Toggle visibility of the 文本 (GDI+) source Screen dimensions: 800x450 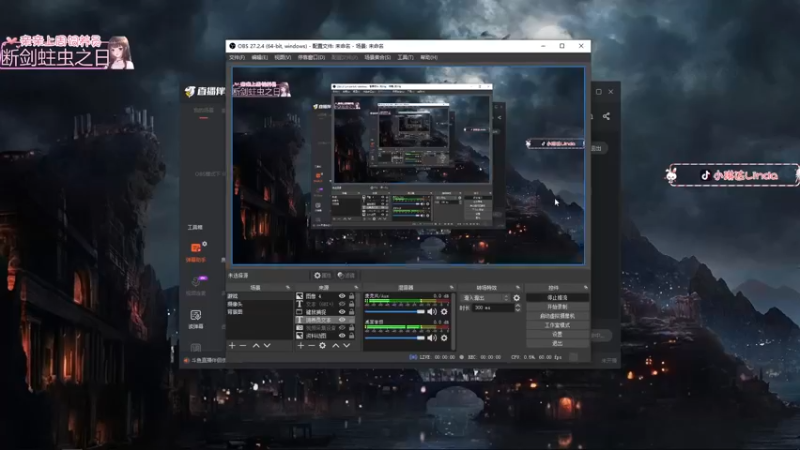tap(342, 304)
